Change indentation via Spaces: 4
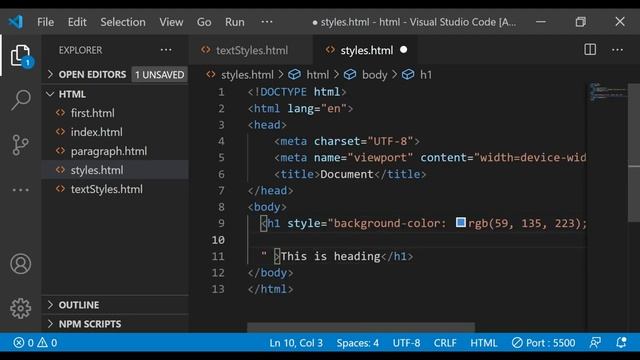Image resolution: width=640 pixels, height=360 pixels. pyautogui.click(x=358, y=342)
